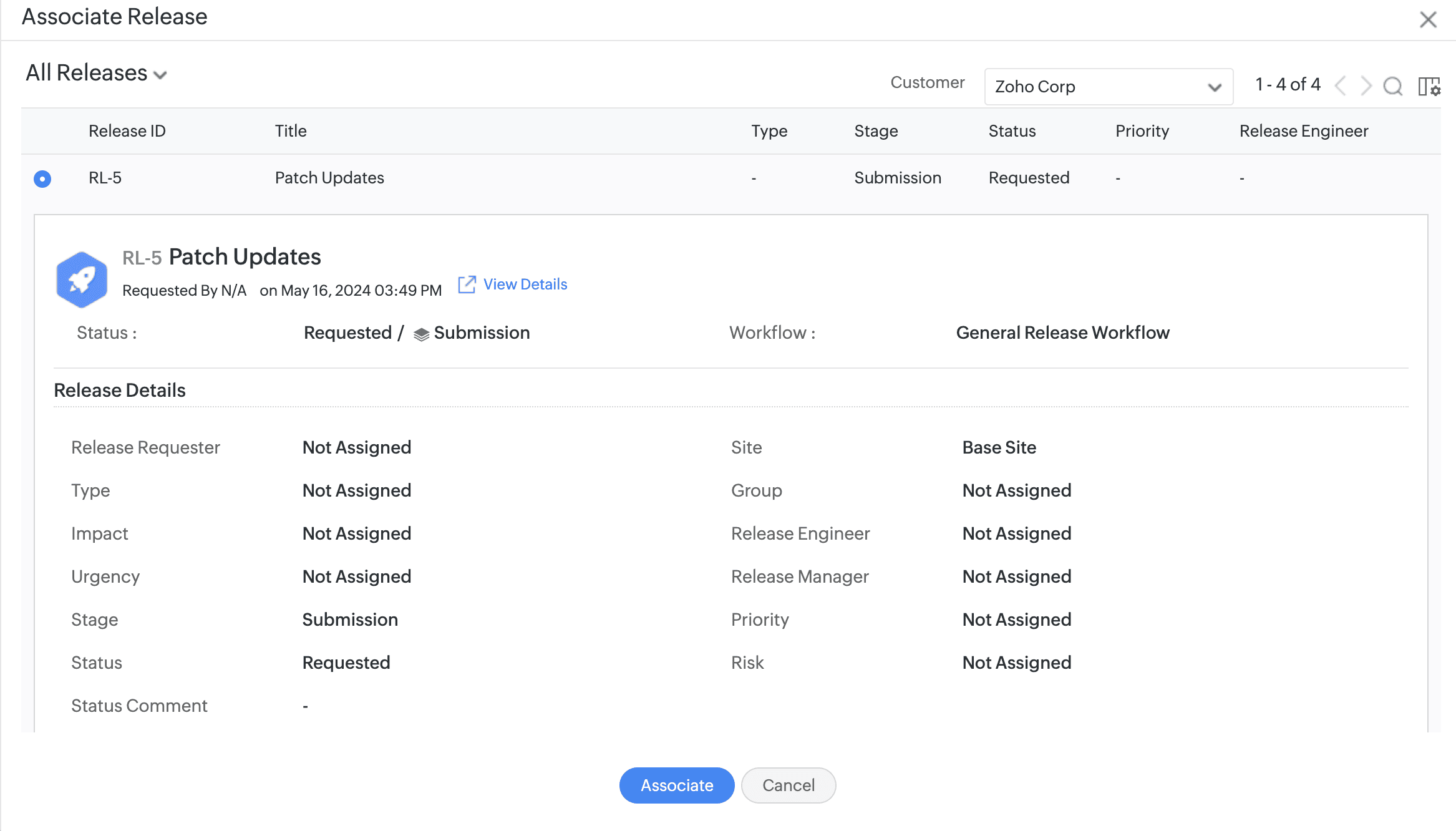
Task: Click the chevron next to All Releases
Action: 160,75
